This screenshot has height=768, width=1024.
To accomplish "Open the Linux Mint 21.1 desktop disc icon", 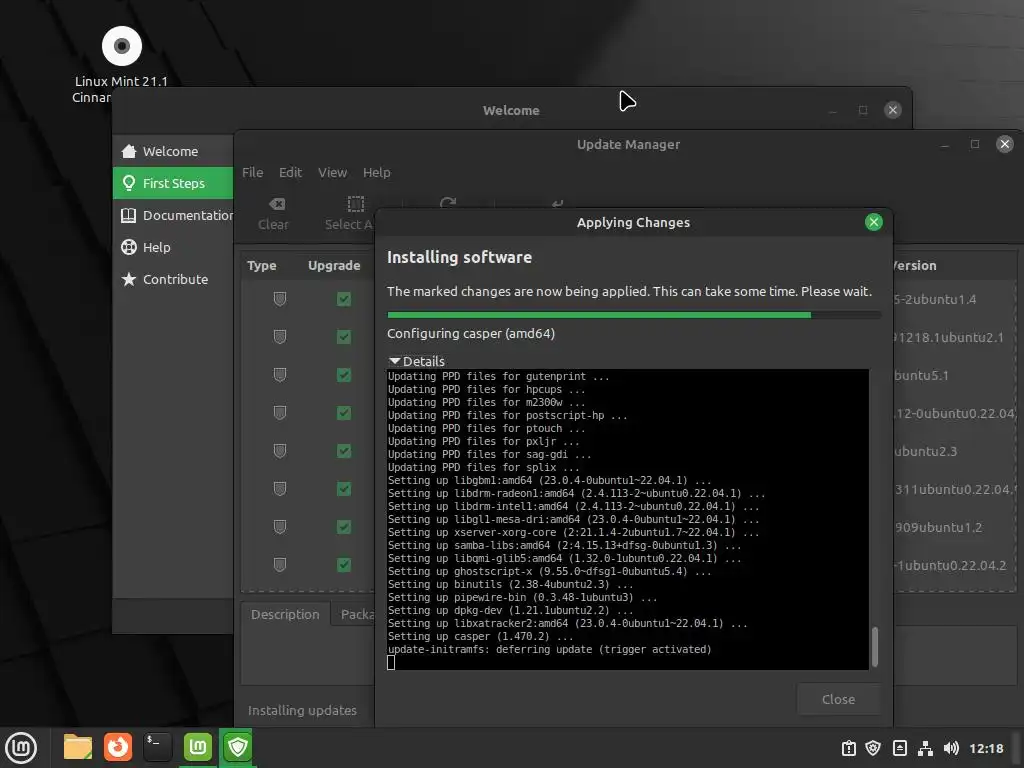I will pos(121,46).
